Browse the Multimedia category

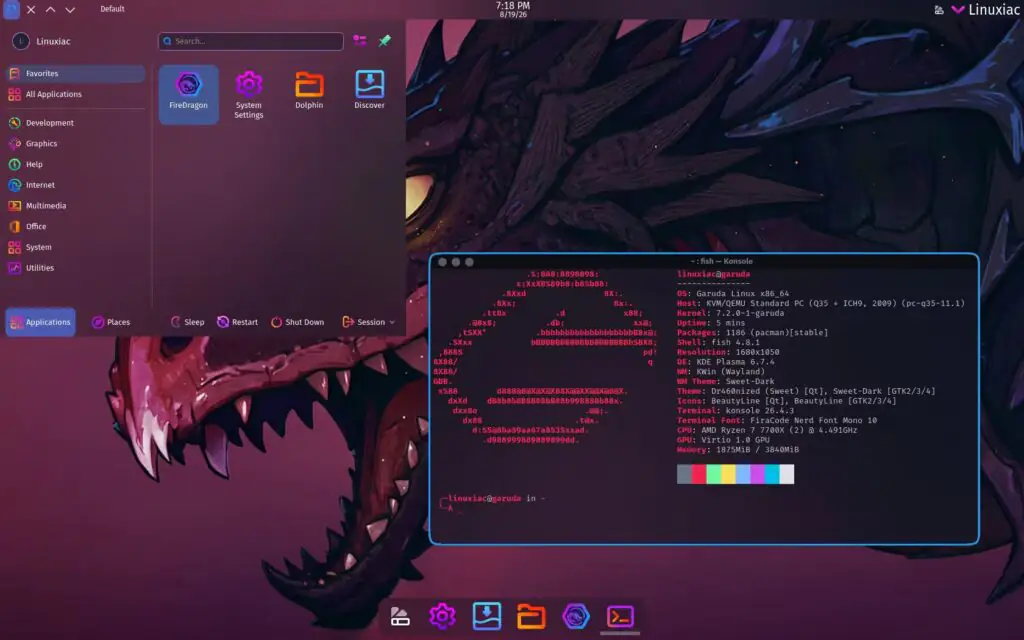tap(75, 206)
